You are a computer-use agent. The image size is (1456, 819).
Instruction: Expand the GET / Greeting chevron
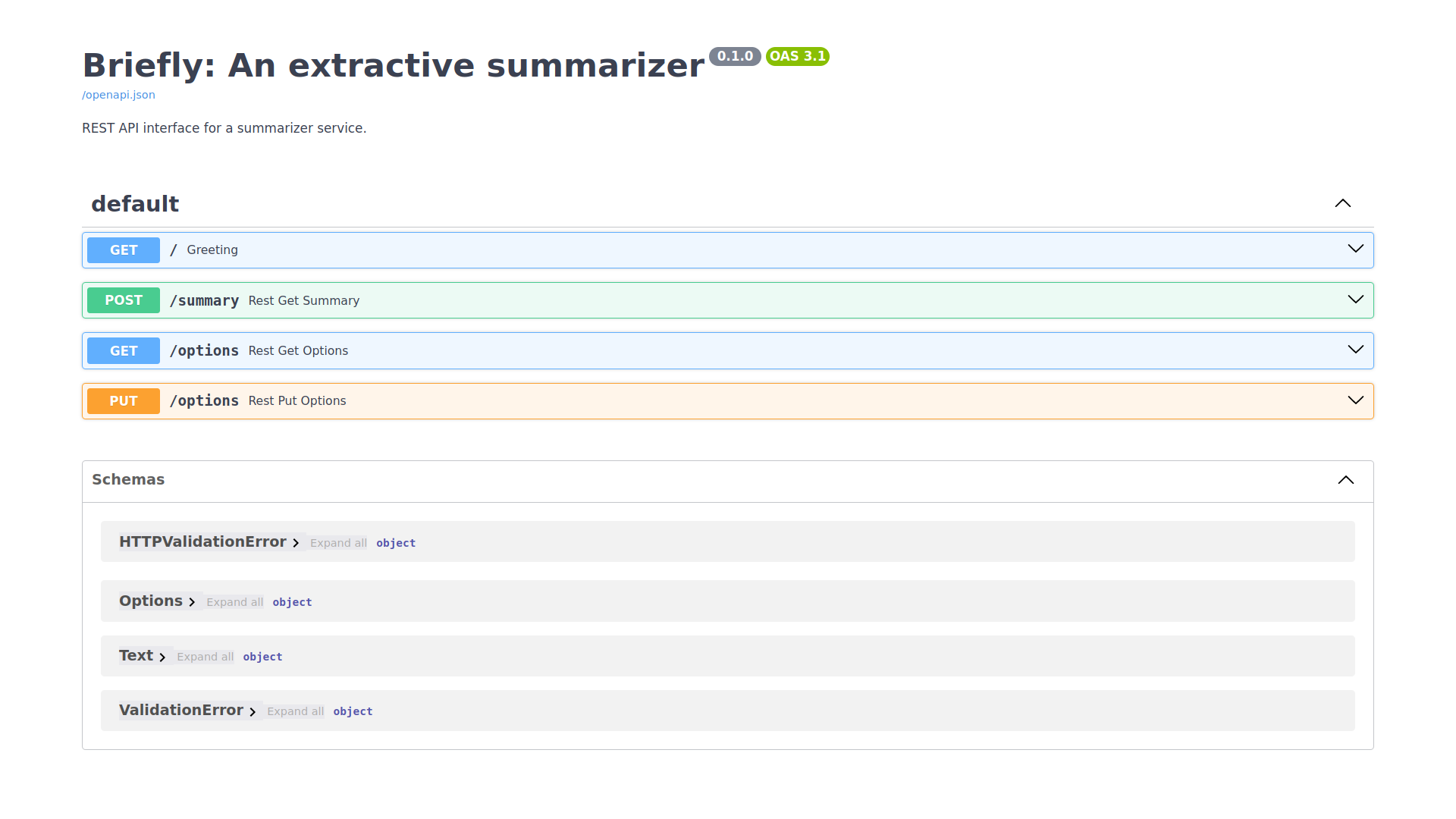click(x=1356, y=249)
